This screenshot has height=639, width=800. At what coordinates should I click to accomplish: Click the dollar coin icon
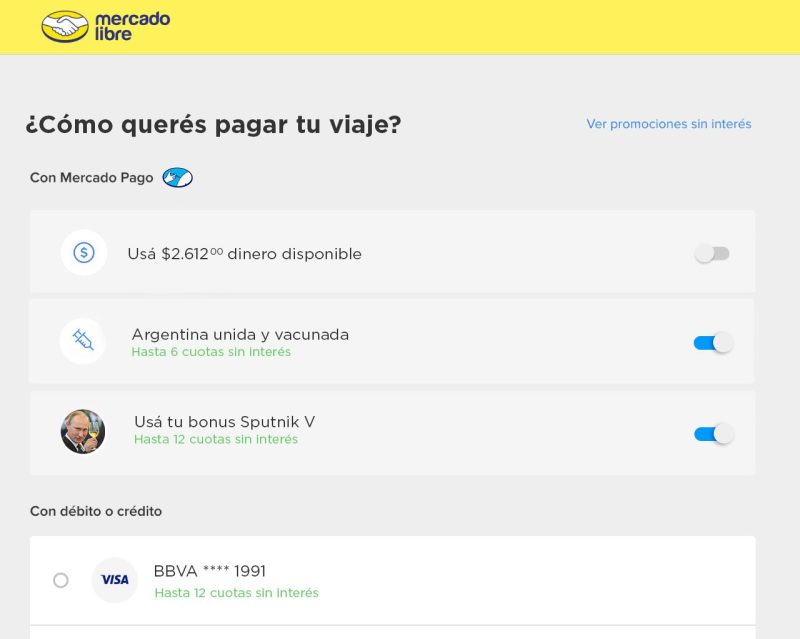tap(84, 253)
